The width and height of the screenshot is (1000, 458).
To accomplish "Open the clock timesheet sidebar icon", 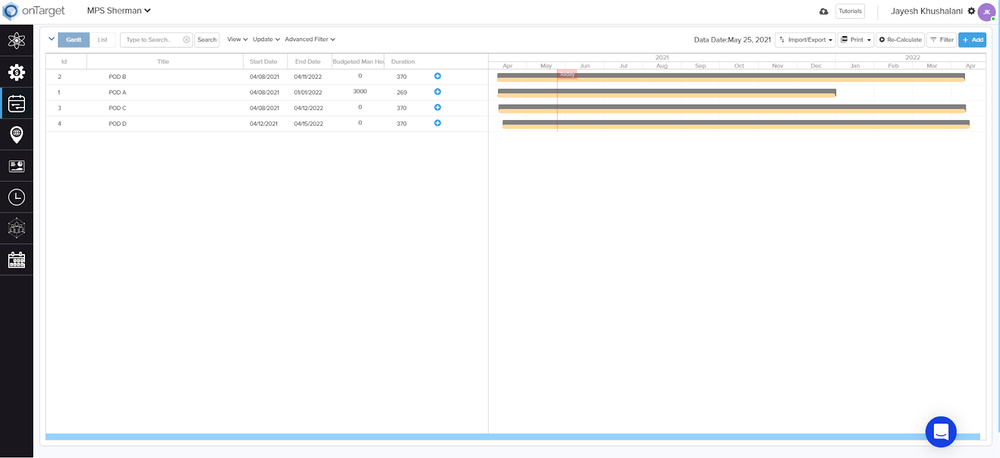I will tap(17, 198).
